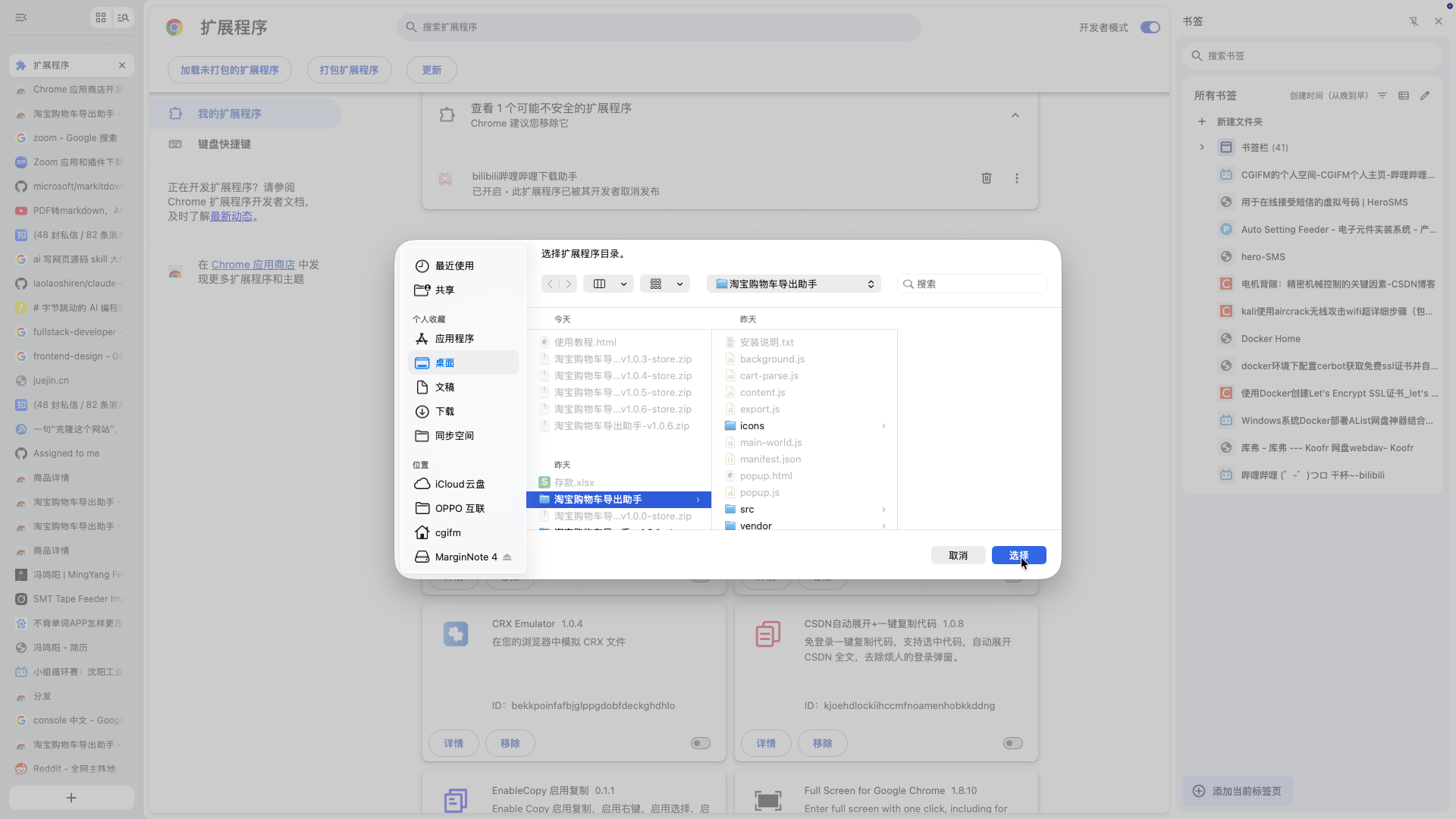The width and height of the screenshot is (1456, 819).
Task: Open 键盘快捷键 section
Action: point(246,143)
